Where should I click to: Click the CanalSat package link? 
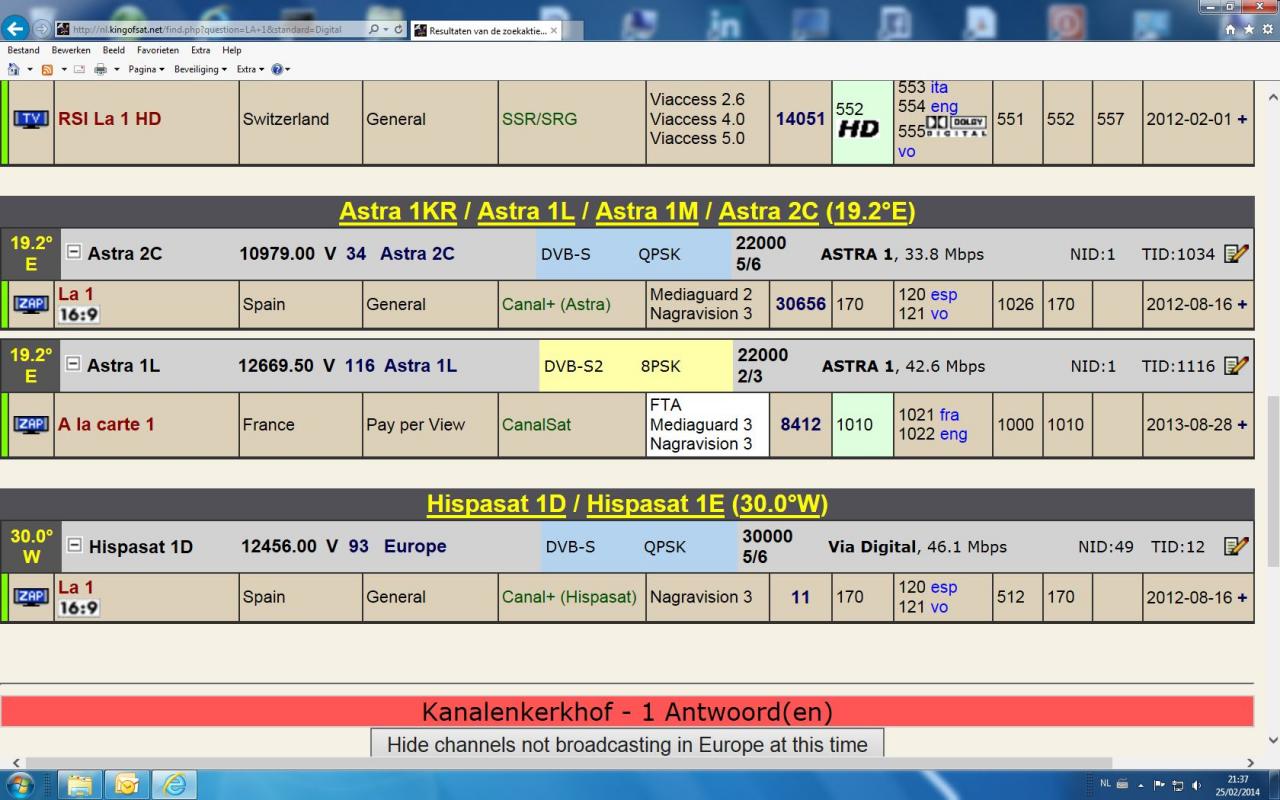[x=536, y=424]
